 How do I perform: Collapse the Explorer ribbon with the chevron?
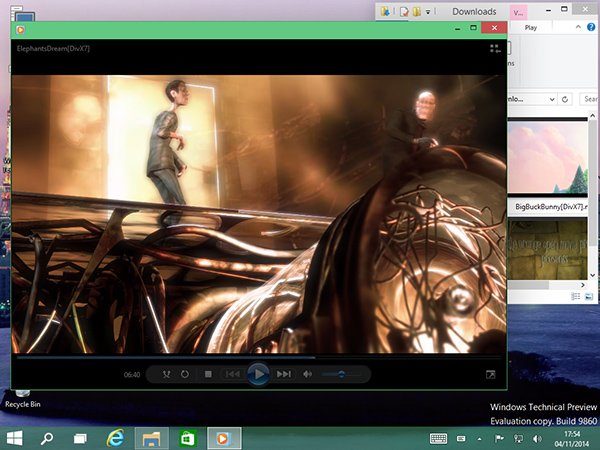click(x=578, y=27)
